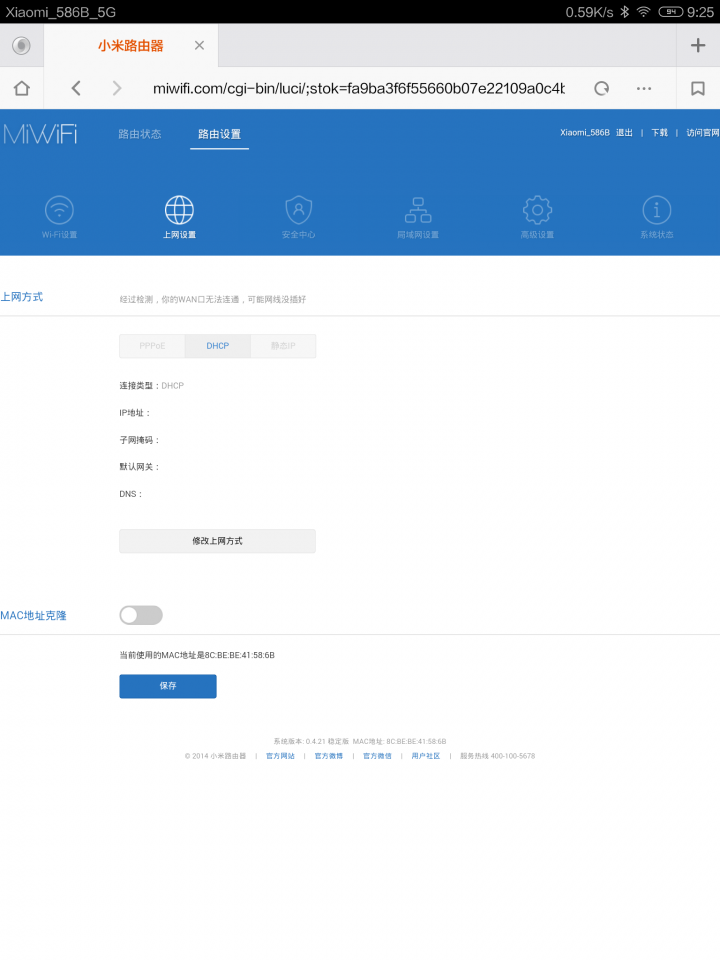Click 系统版本 footer text
720x960 pixels.
tap(311, 741)
